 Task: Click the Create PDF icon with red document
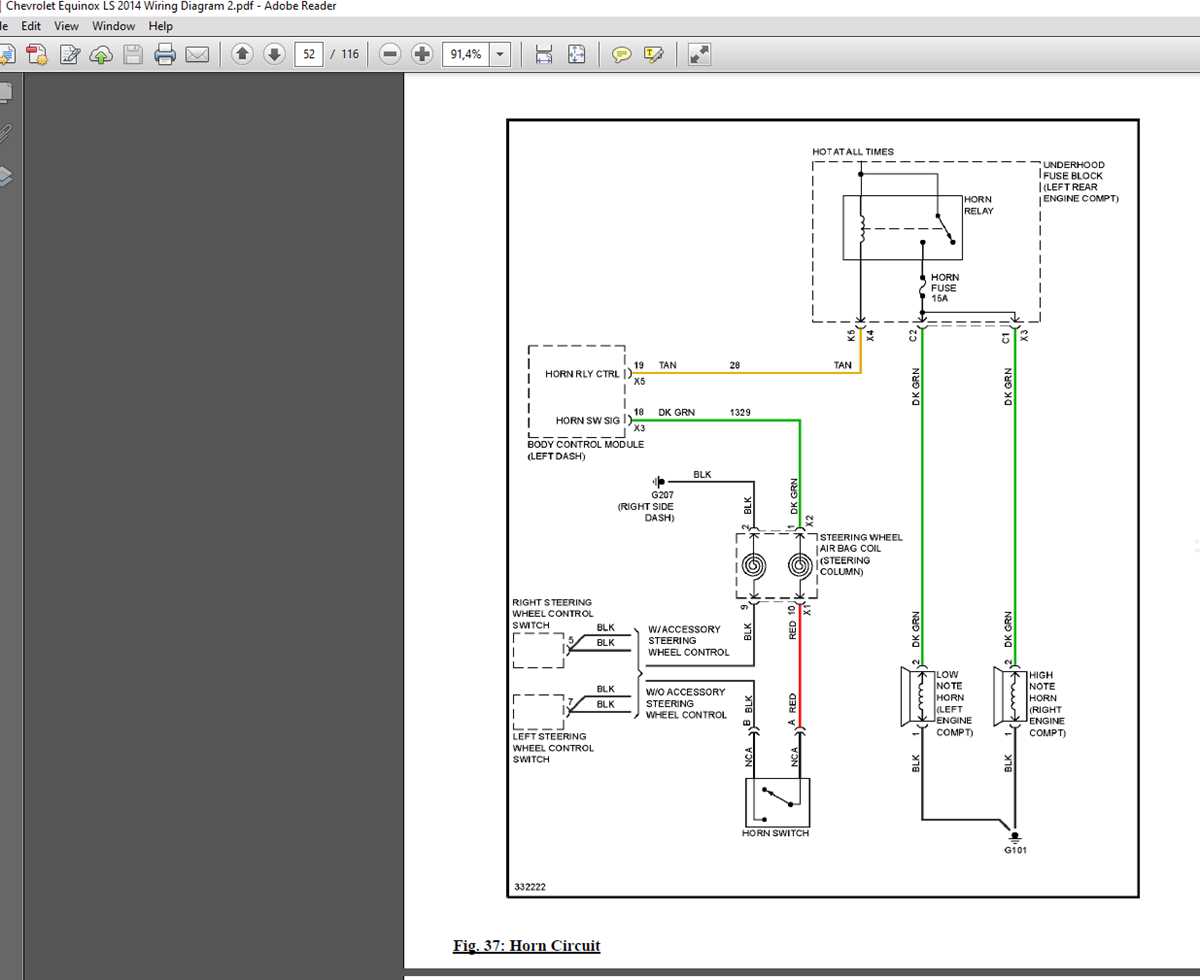[x=37, y=54]
